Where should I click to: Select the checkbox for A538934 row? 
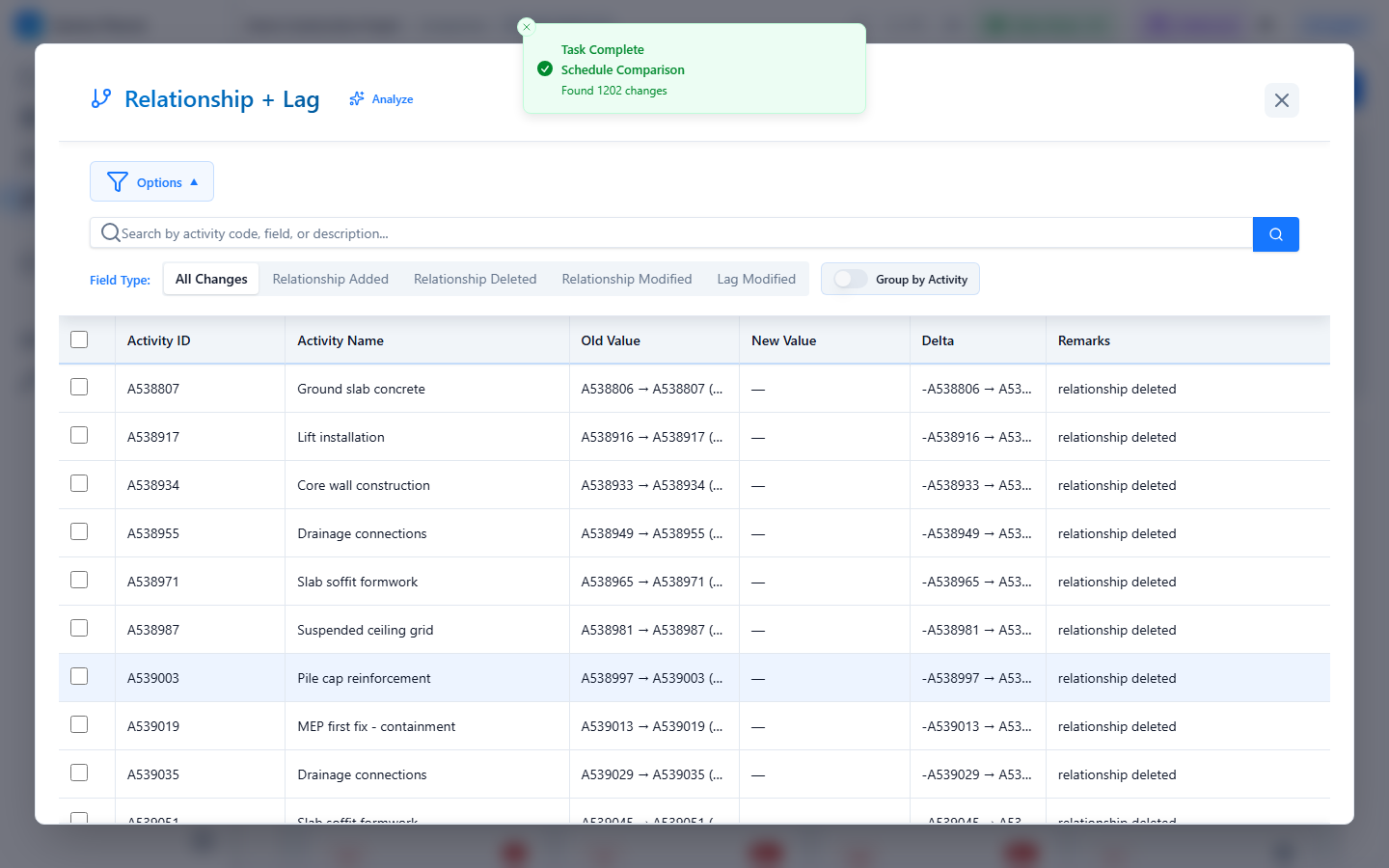tap(79, 483)
